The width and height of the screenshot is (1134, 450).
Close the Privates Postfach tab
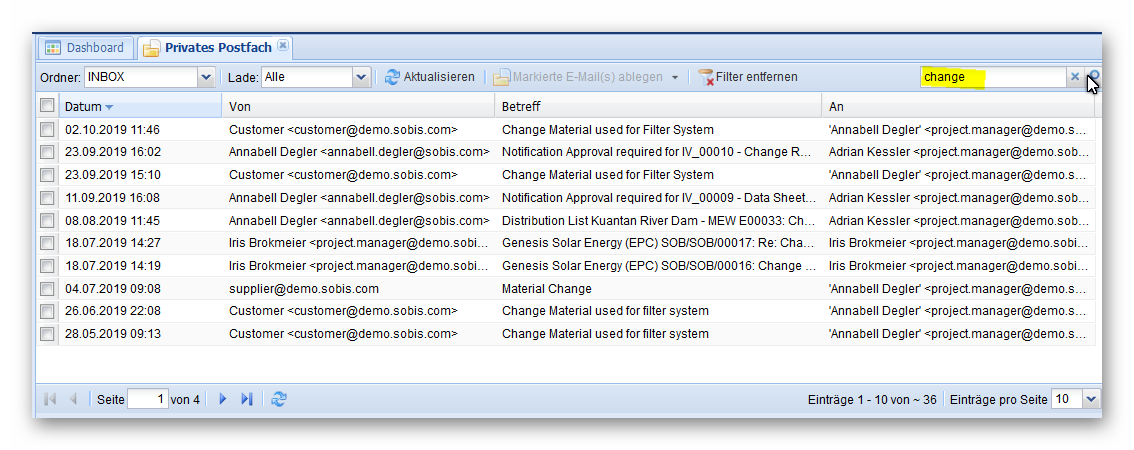point(283,46)
